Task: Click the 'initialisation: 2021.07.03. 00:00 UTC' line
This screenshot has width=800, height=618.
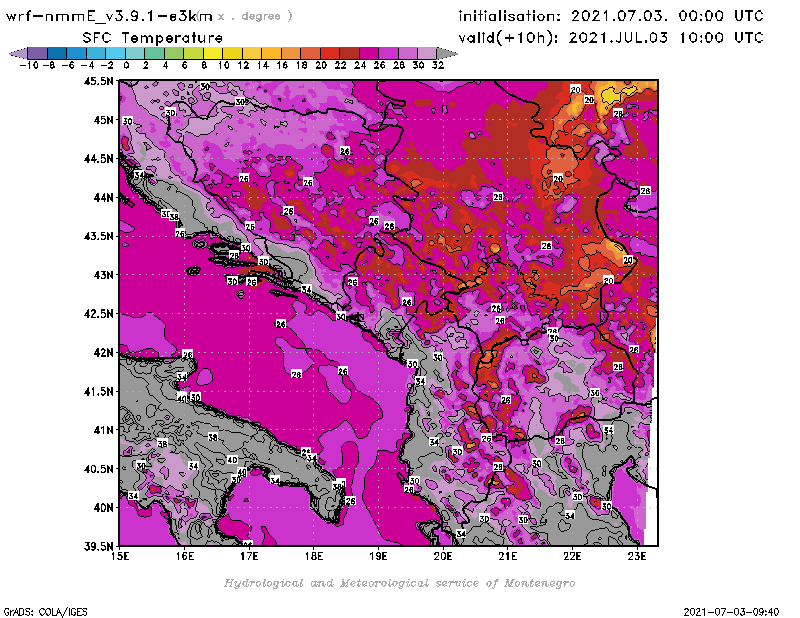Action: [x=611, y=16]
